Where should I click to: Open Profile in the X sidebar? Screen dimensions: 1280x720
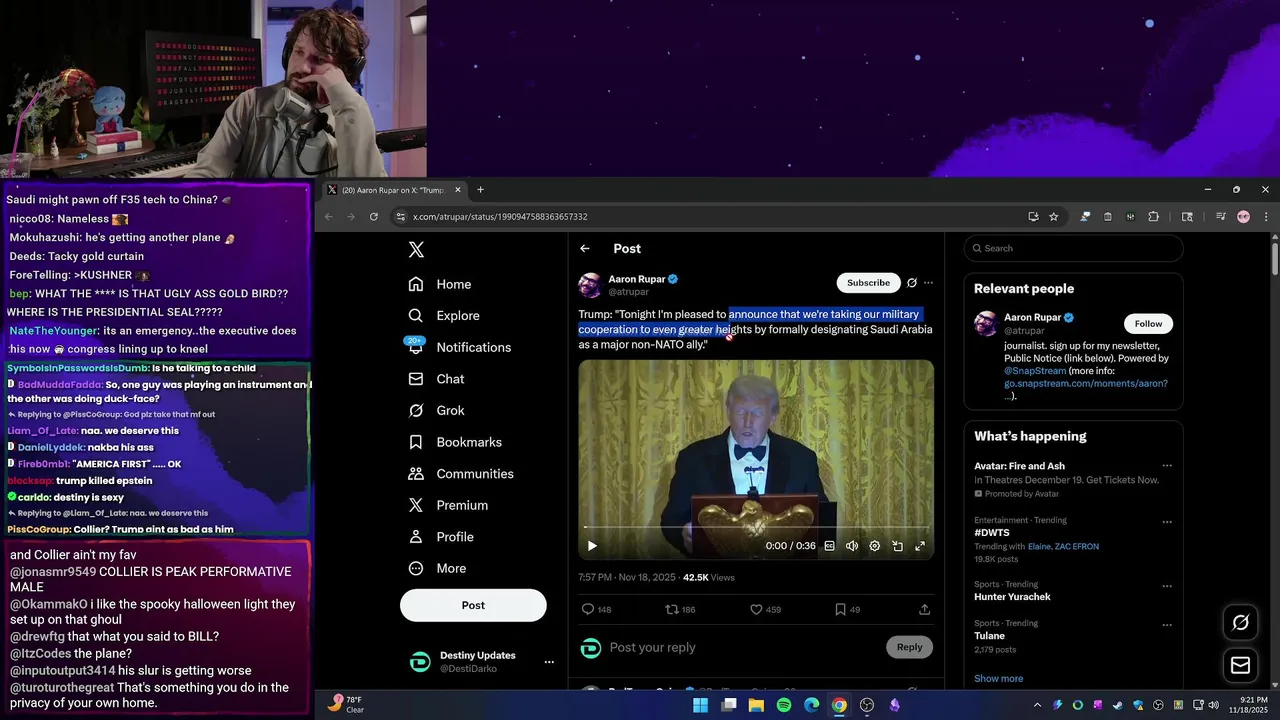441,537
